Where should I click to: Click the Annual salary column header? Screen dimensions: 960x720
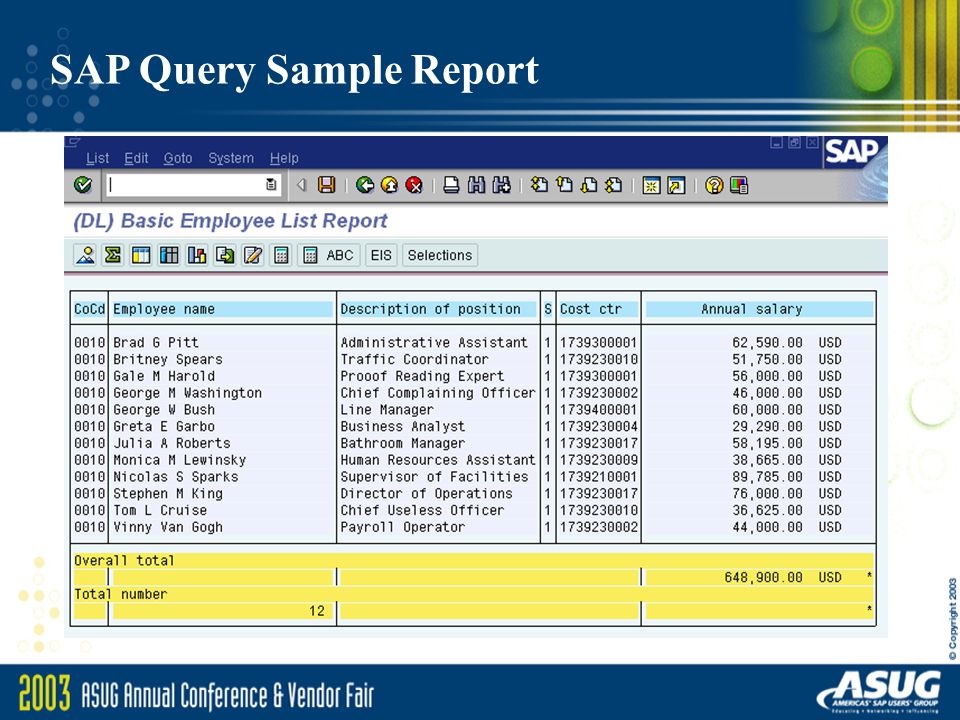point(759,309)
